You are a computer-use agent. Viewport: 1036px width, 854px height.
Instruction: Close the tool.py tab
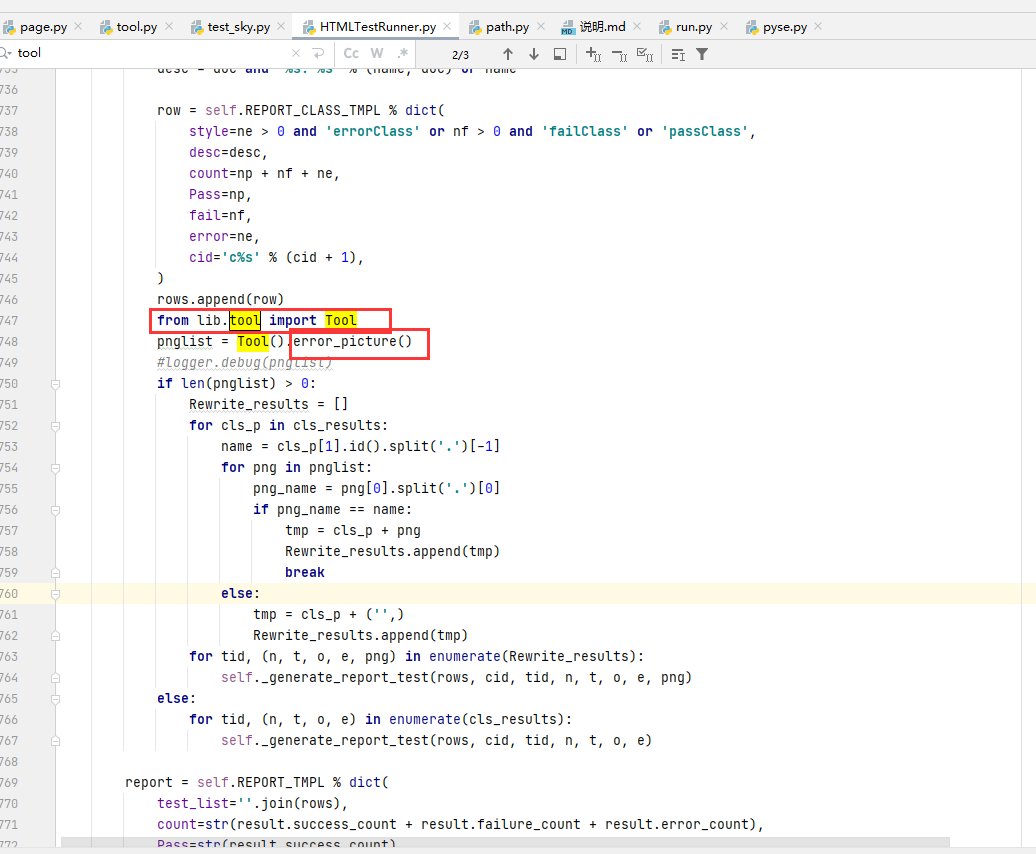tap(168, 26)
